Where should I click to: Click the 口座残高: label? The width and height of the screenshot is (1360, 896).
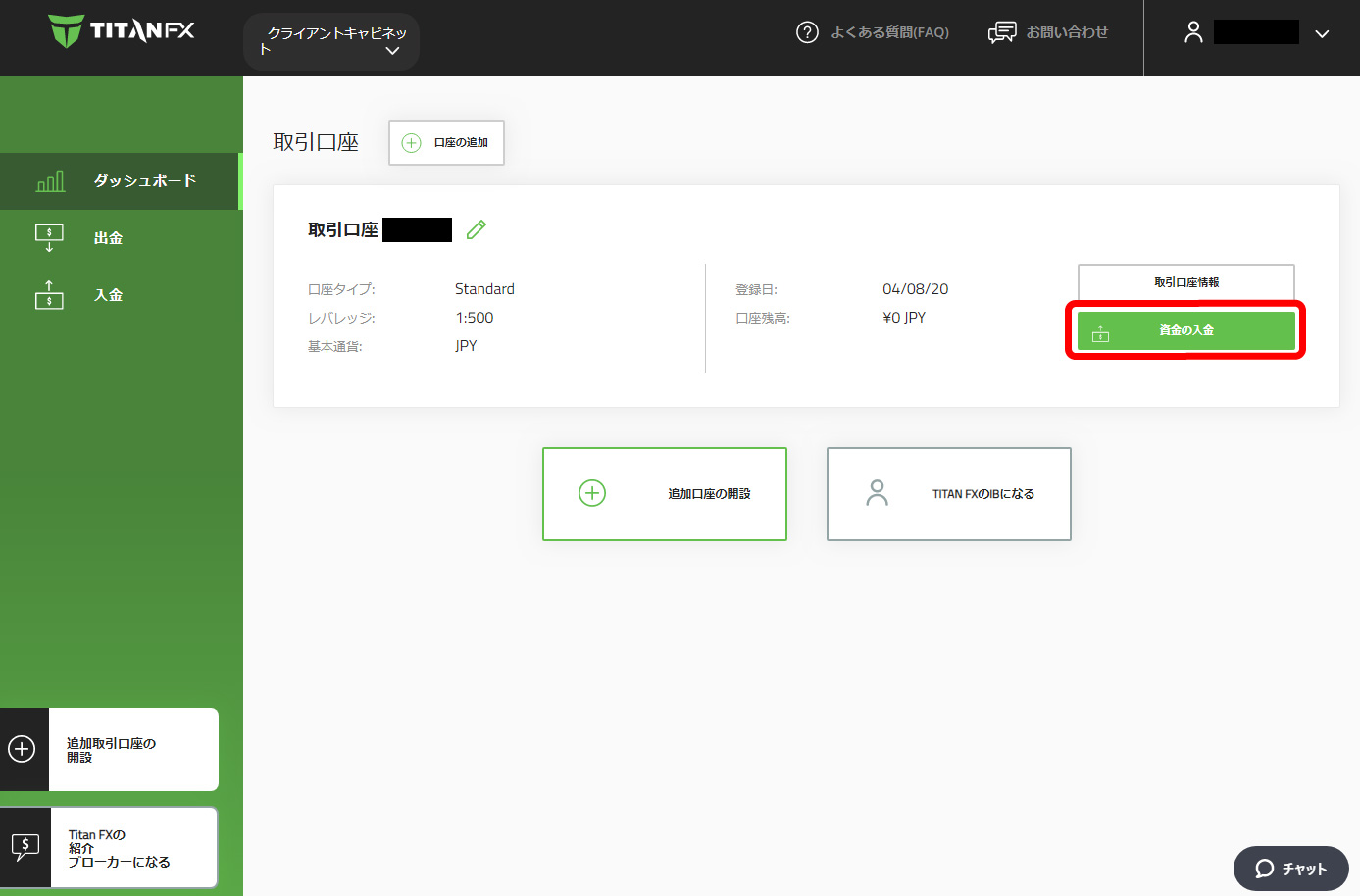pos(763,318)
